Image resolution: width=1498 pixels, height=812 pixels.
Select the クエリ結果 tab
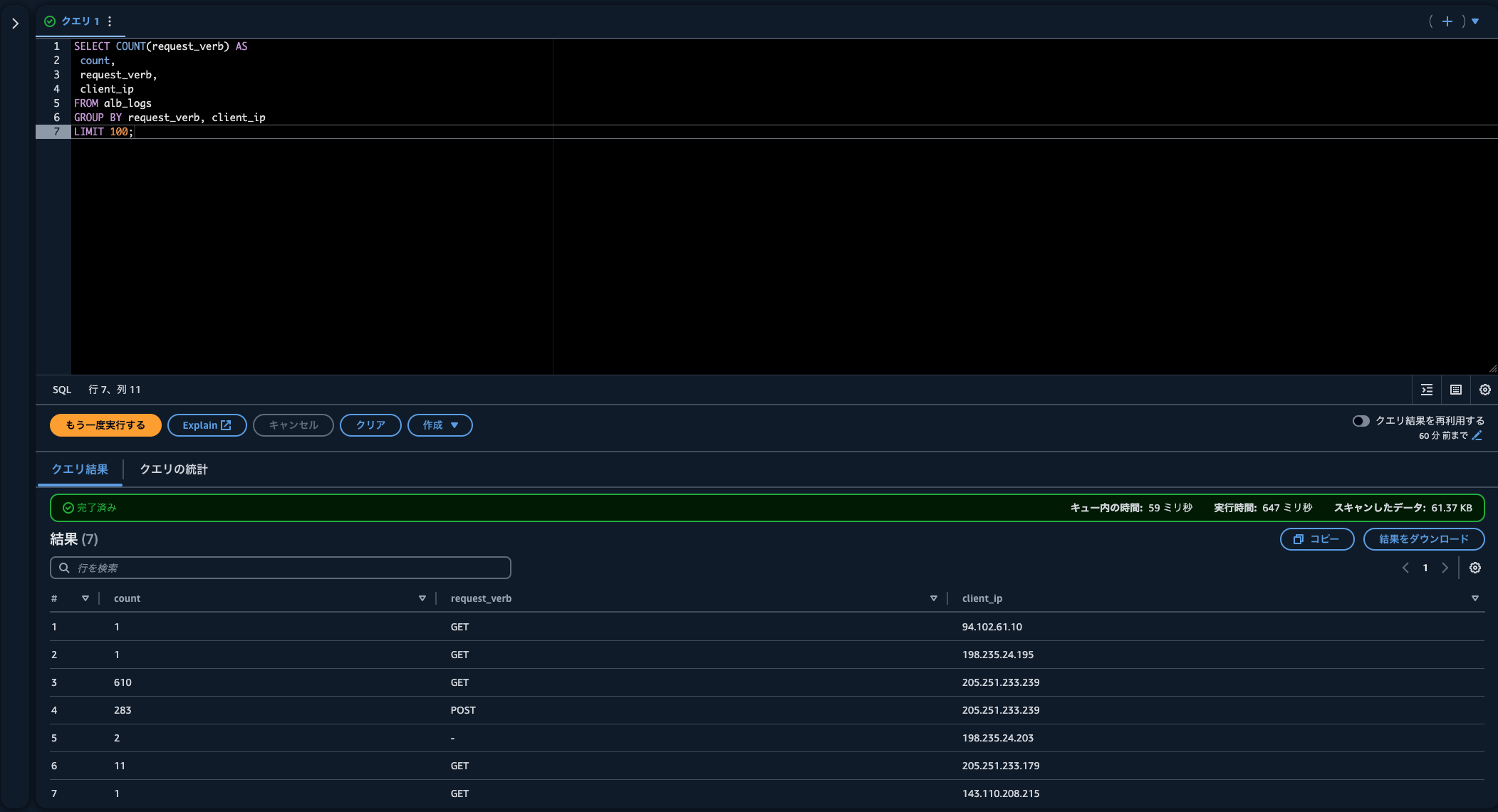pyautogui.click(x=80, y=469)
